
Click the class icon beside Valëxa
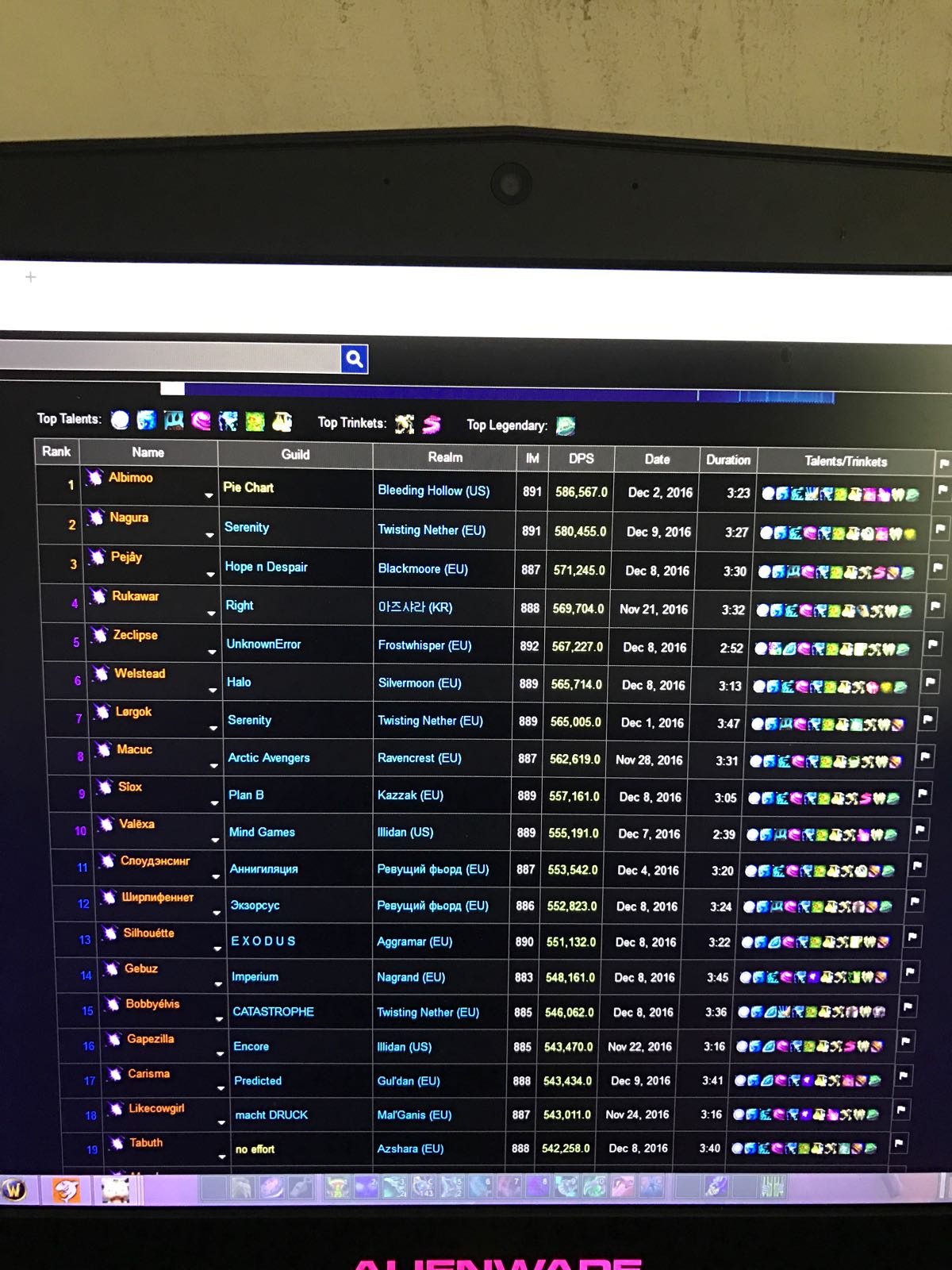pos(106,824)
